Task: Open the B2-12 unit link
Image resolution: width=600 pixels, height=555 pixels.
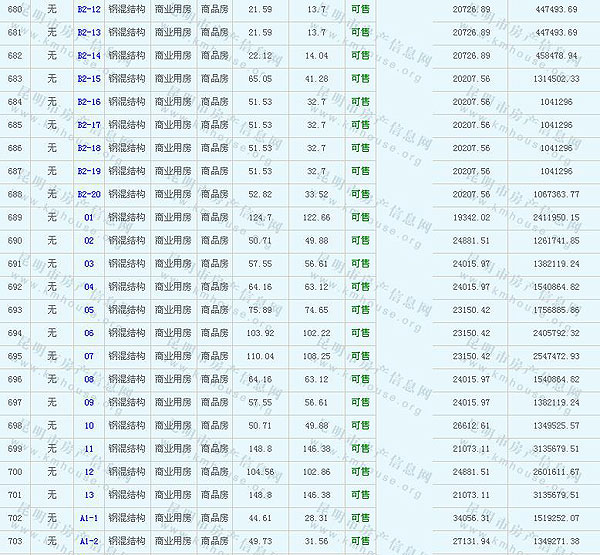Action: point(89,9)
